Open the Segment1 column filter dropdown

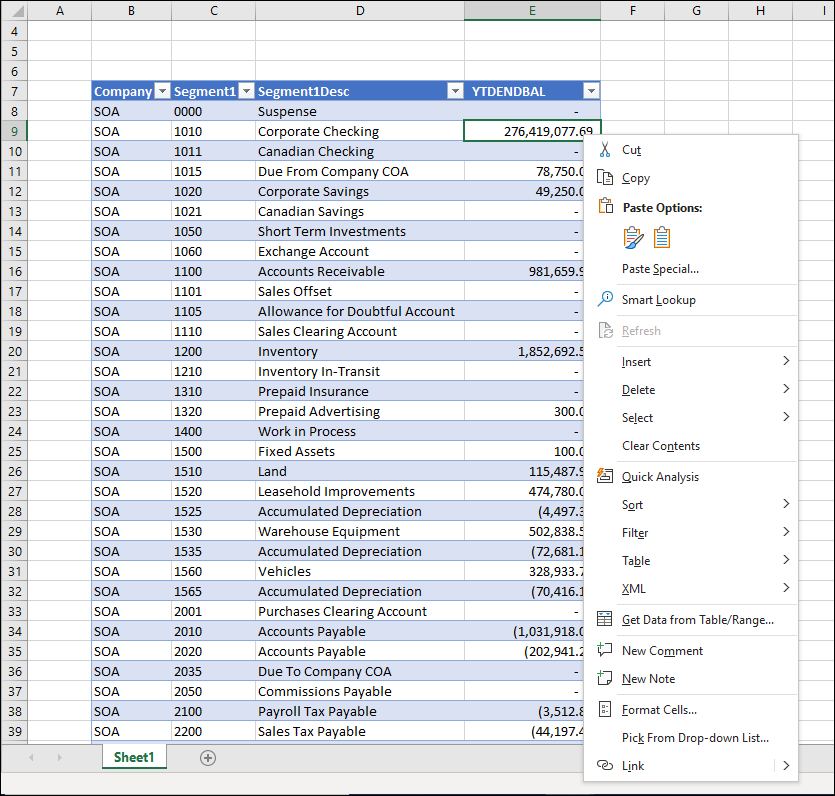click(246, 91)
